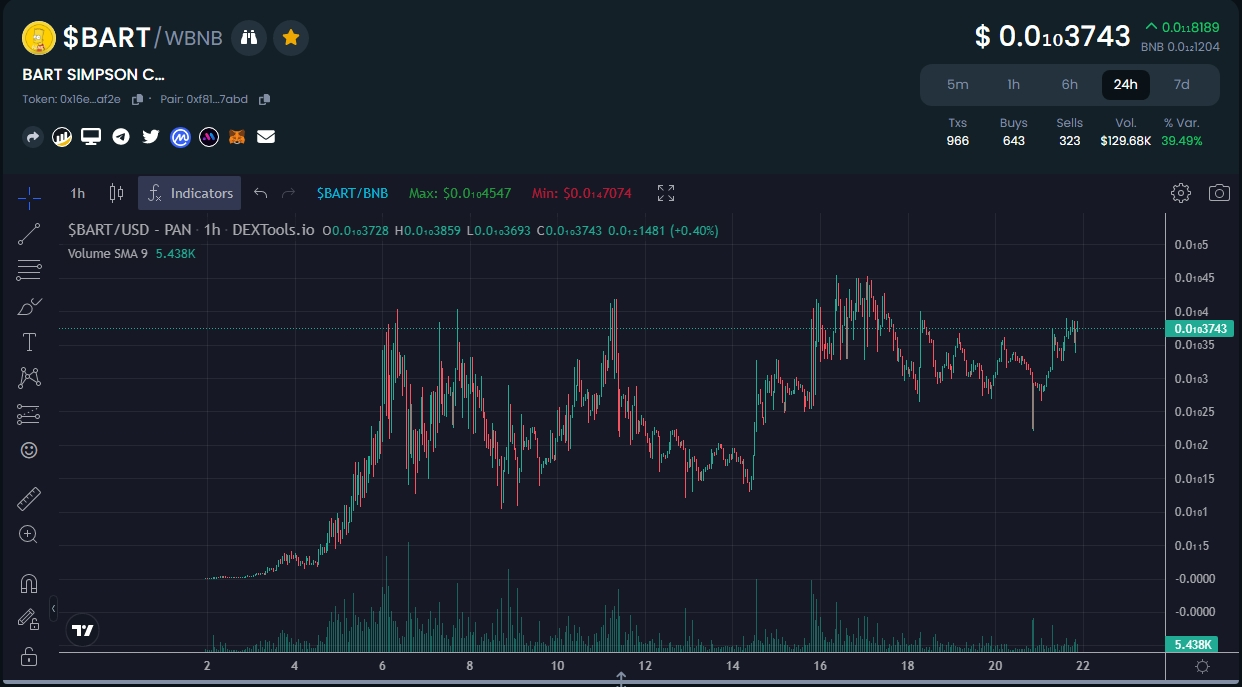Take a chart snapshot with camera icon
This screenshot has height=687, width=1242.
pyautogui.click(x=1219, y=193)
